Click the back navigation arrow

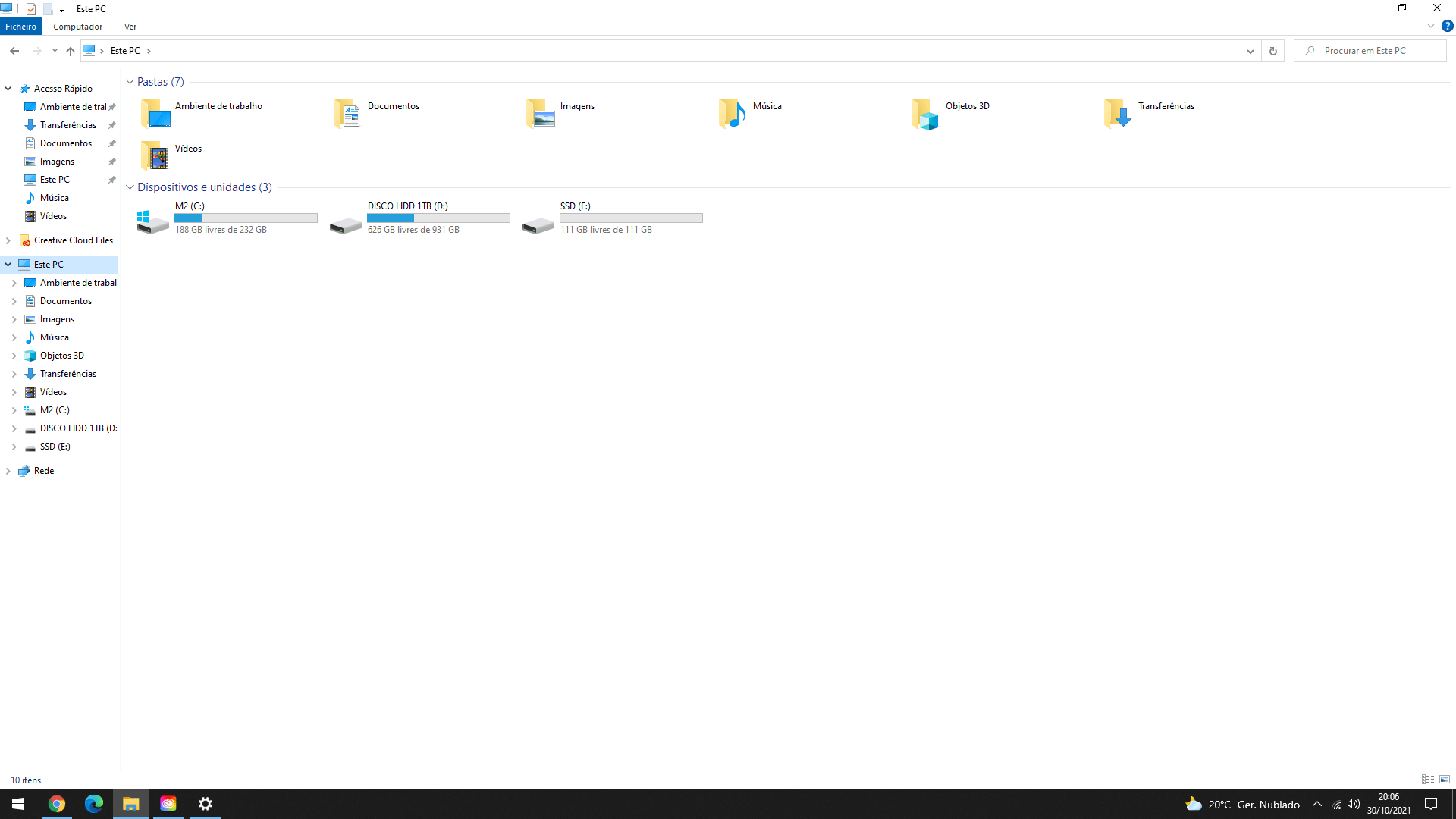(14, 51)
